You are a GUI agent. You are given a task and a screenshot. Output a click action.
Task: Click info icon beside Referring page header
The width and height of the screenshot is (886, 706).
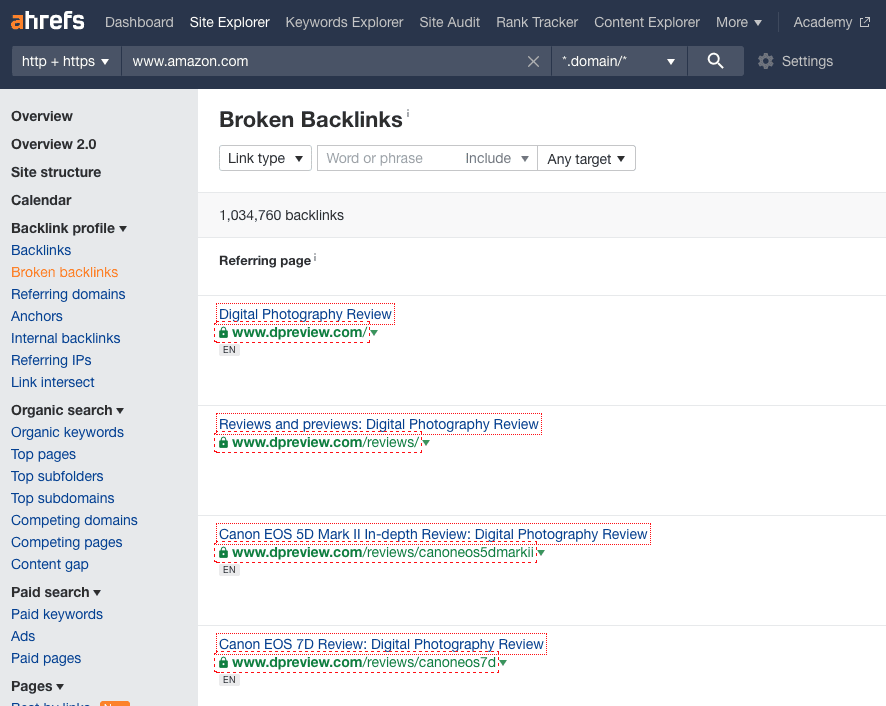[315, 258]
